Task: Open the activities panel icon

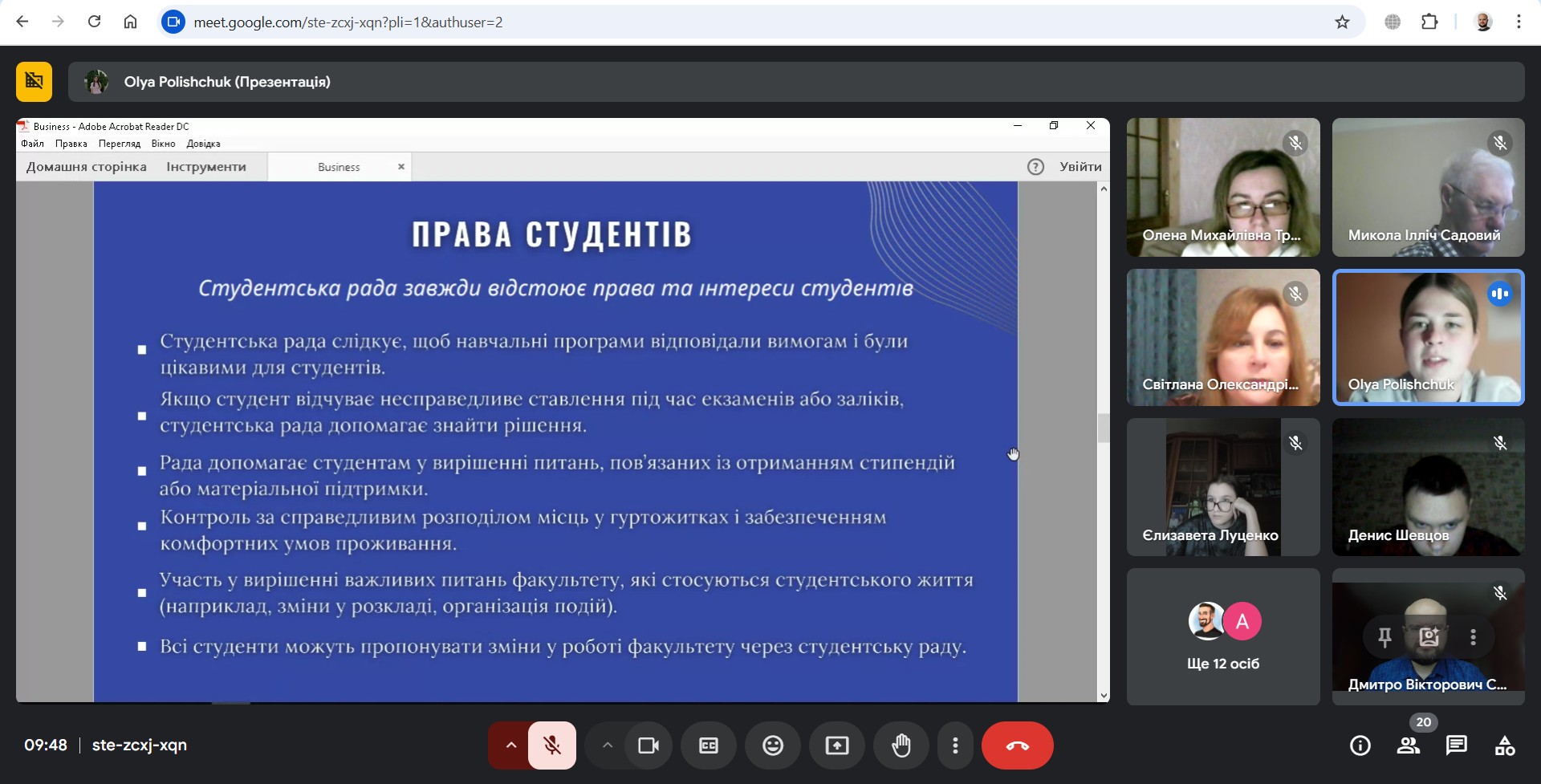Action: pyautogui.click(x=1504, y=745)
